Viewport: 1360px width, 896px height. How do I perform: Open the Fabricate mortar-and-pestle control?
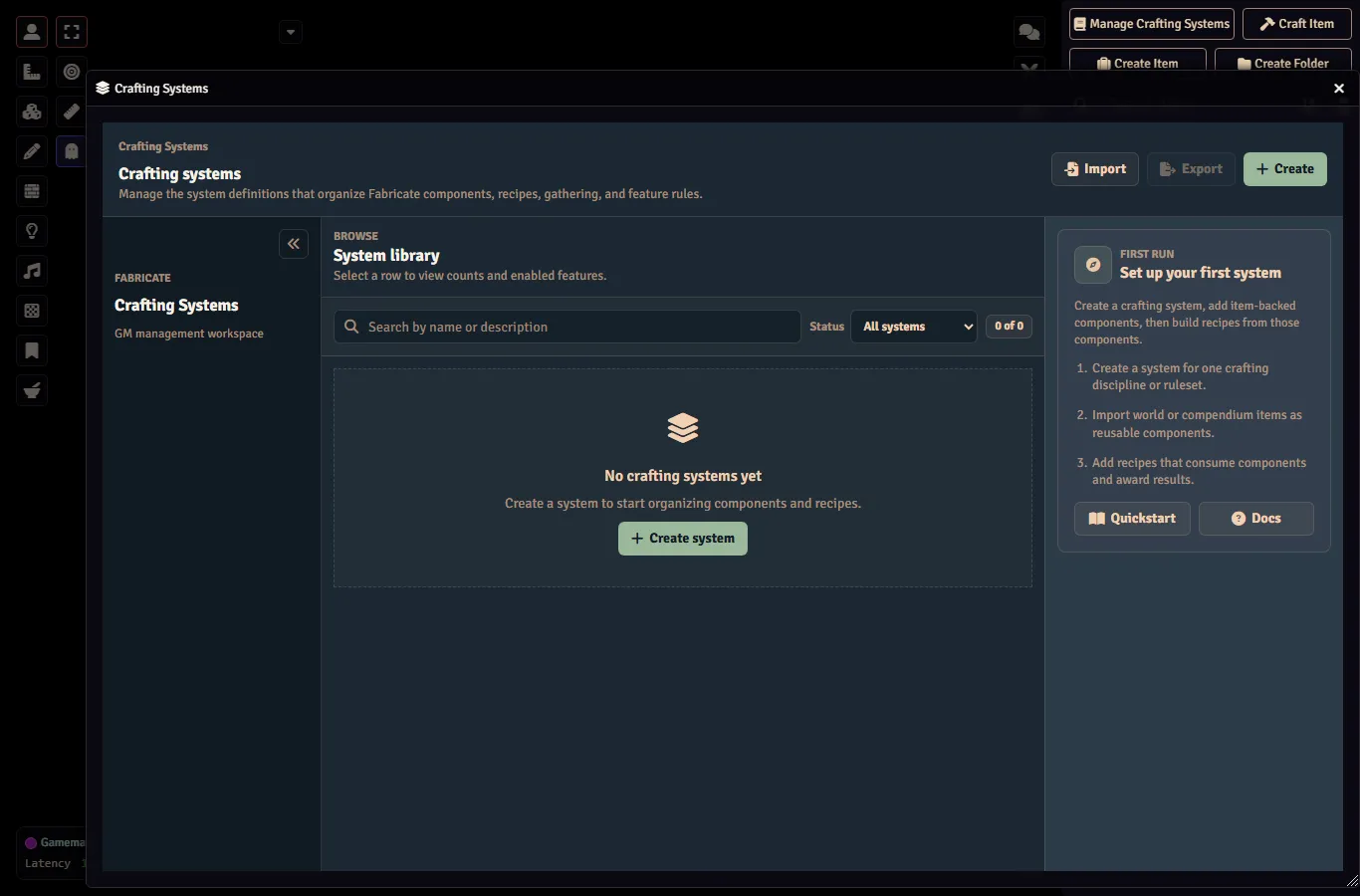[32, 390]
